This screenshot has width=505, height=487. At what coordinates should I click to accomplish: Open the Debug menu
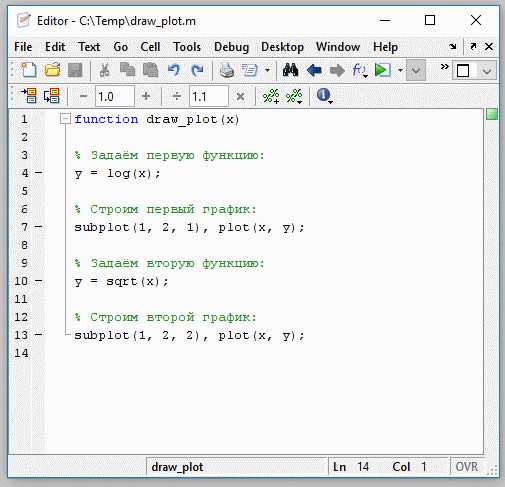[x=231, y=47]
